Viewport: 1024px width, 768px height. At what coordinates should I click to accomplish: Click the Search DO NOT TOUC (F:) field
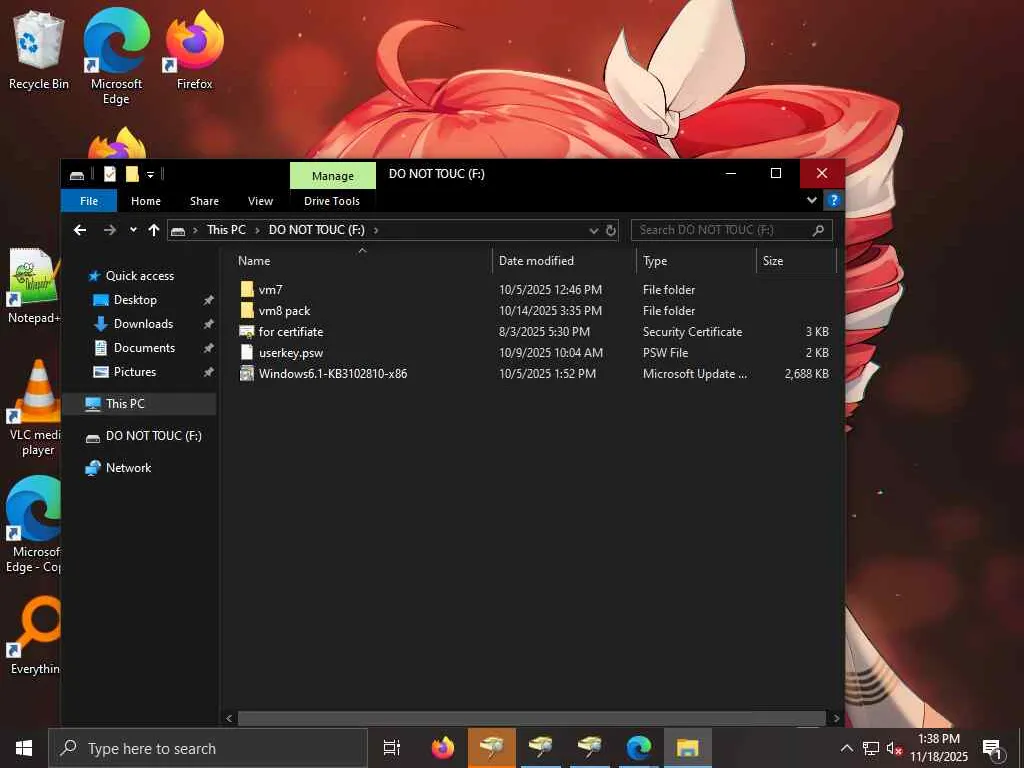point(731,230)
